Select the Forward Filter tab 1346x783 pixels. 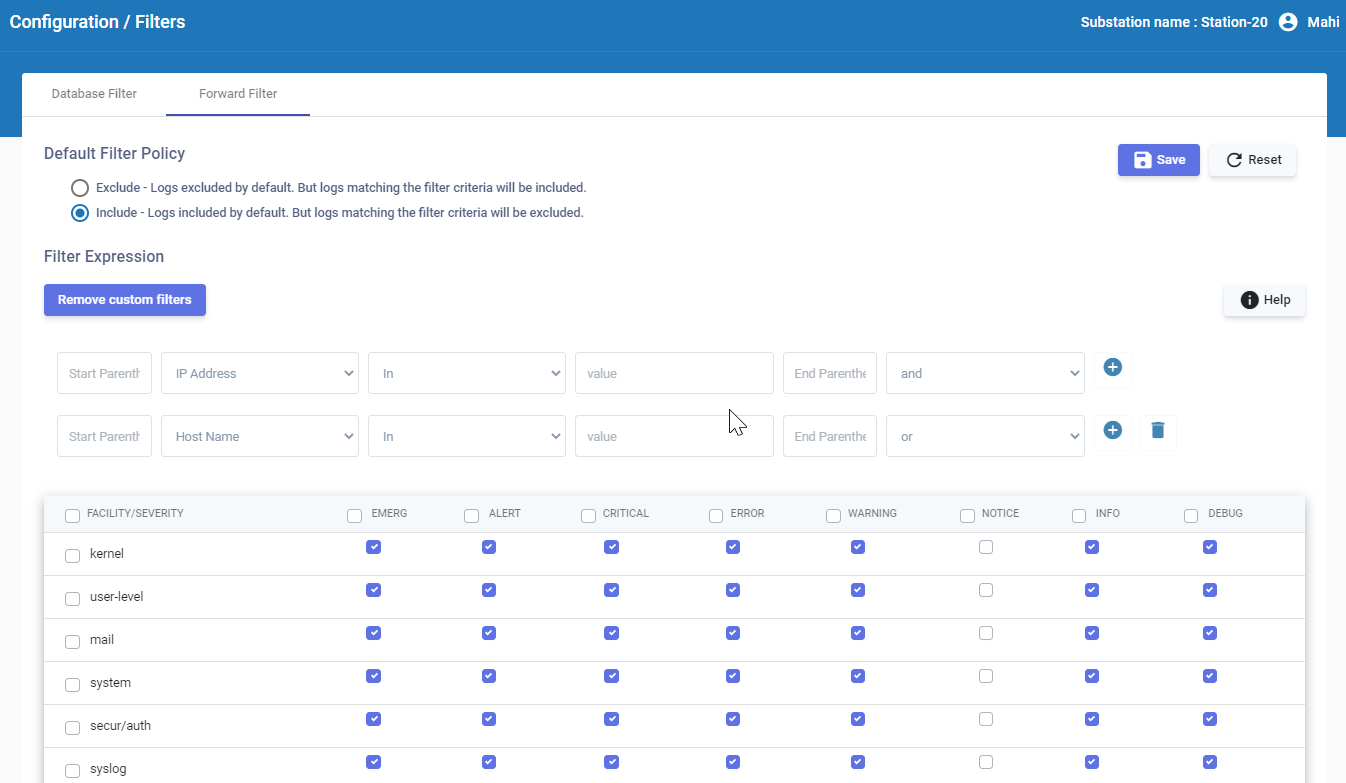click(x=238, y=94)
